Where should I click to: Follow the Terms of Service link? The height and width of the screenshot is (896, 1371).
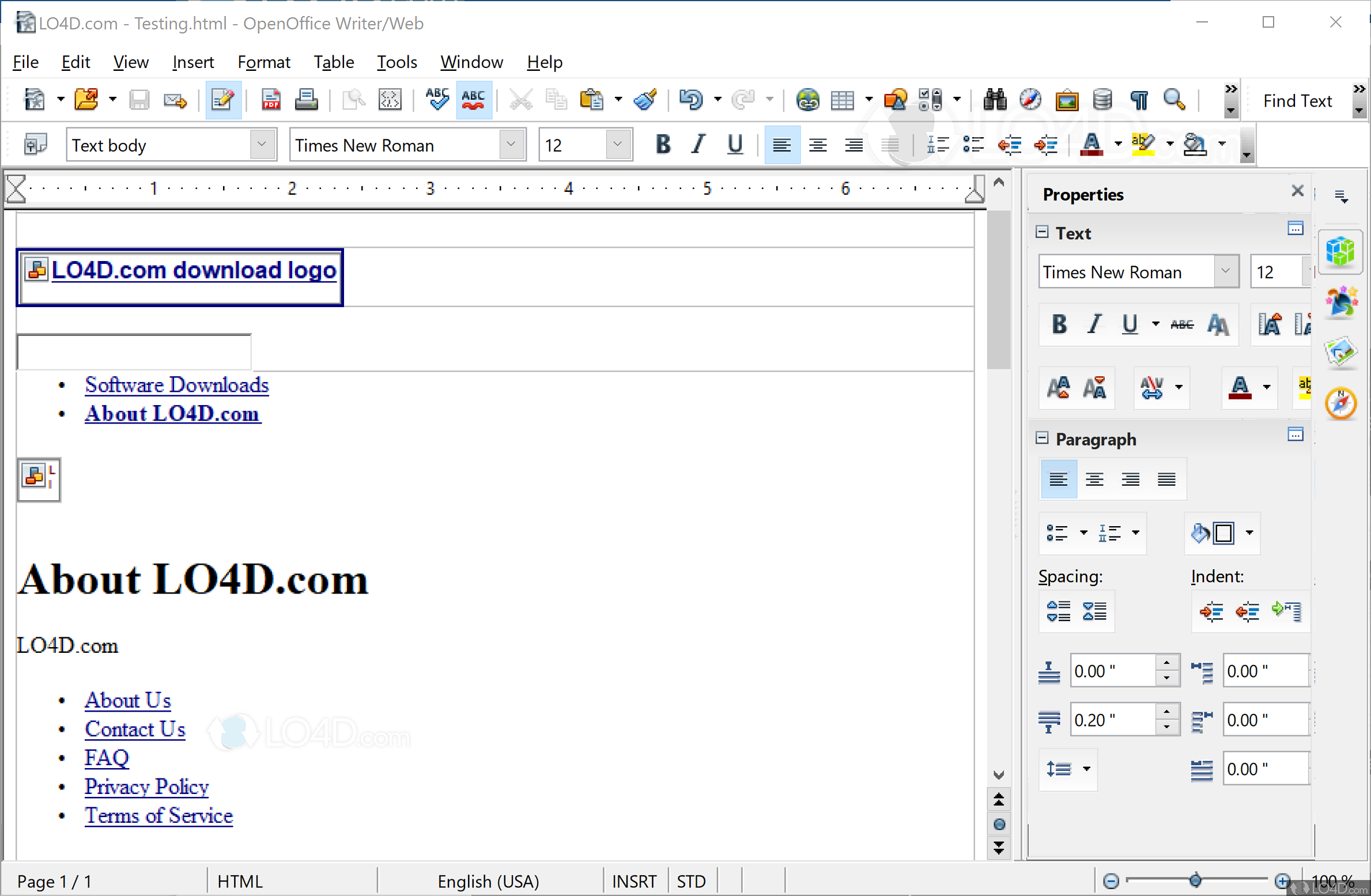[x=158, y=816]
